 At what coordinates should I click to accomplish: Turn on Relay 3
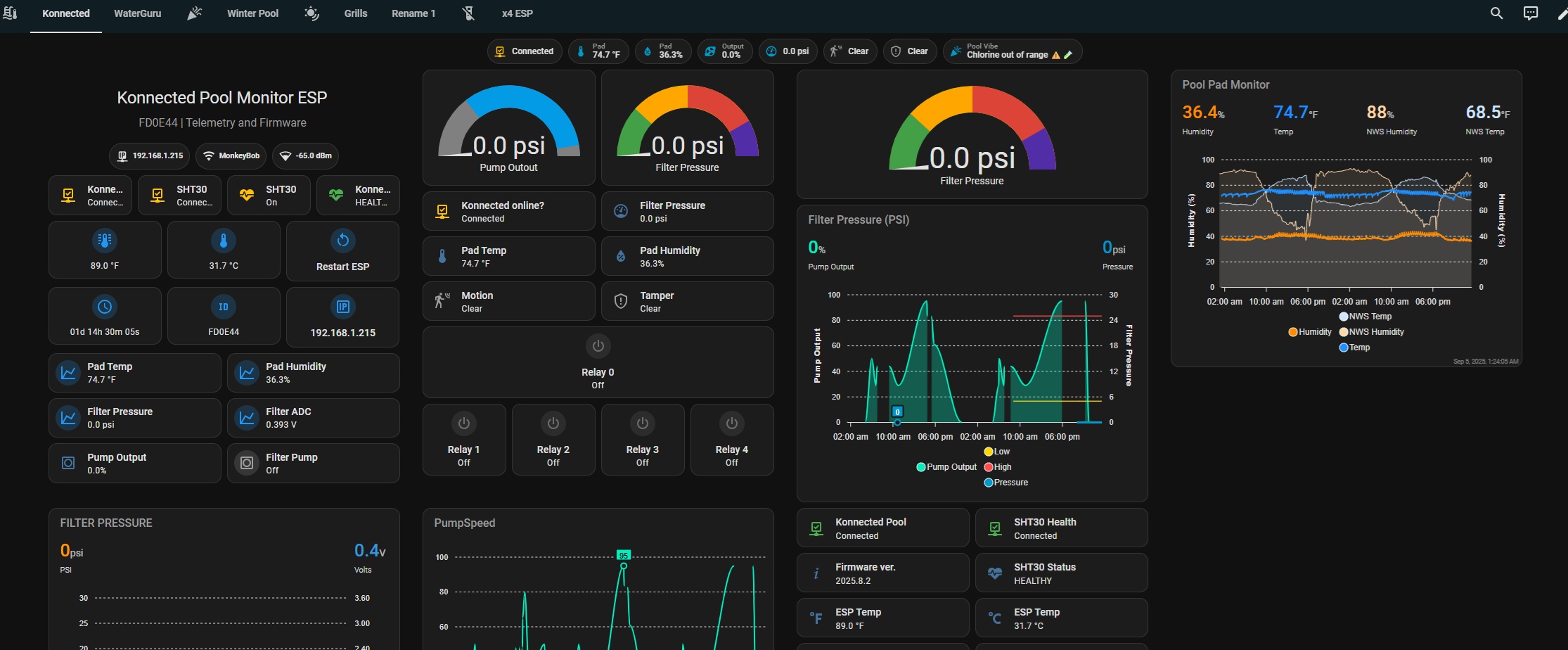tap(642, 423)
